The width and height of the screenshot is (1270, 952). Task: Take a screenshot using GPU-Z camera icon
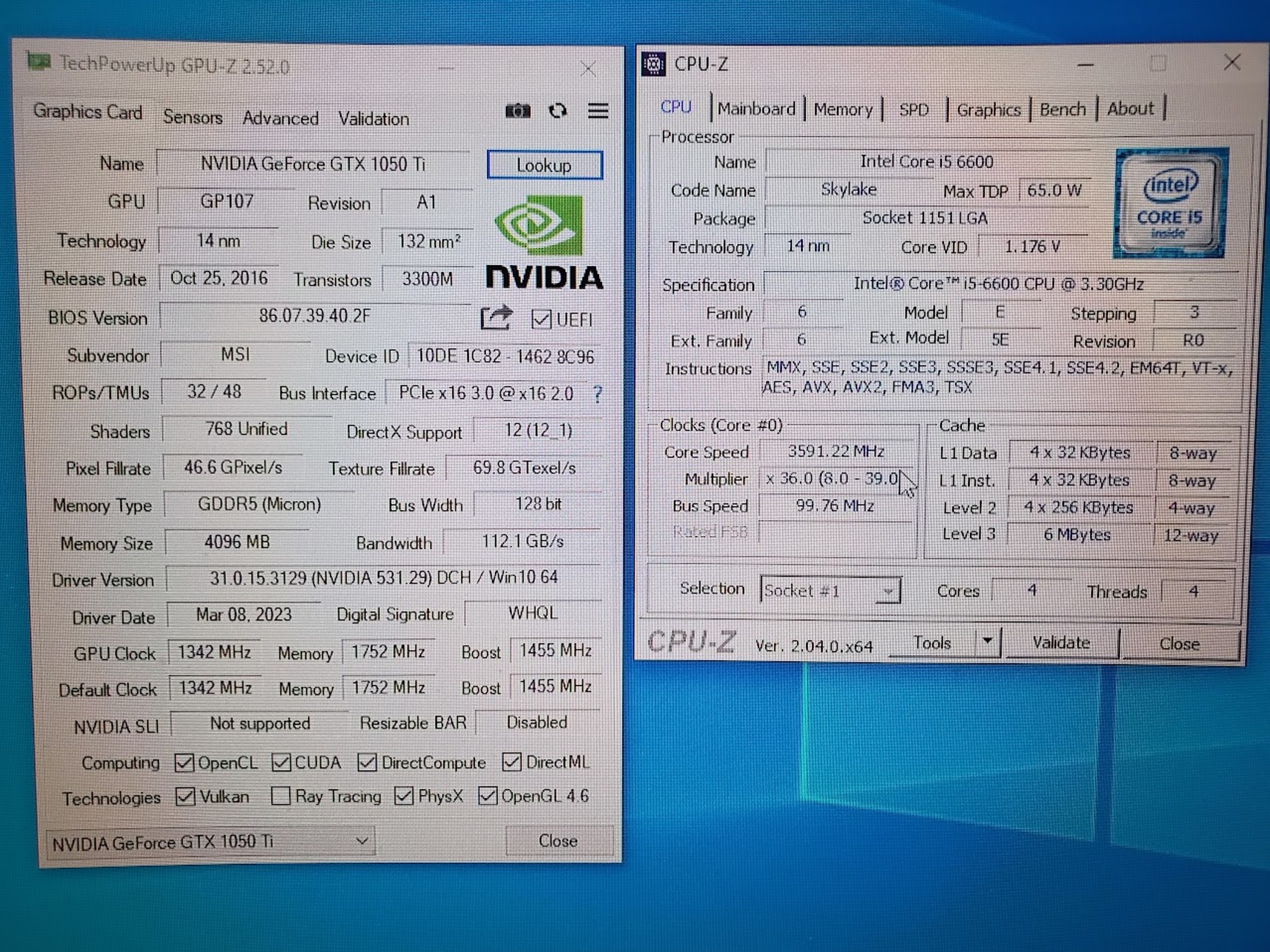tap(518, 112)
